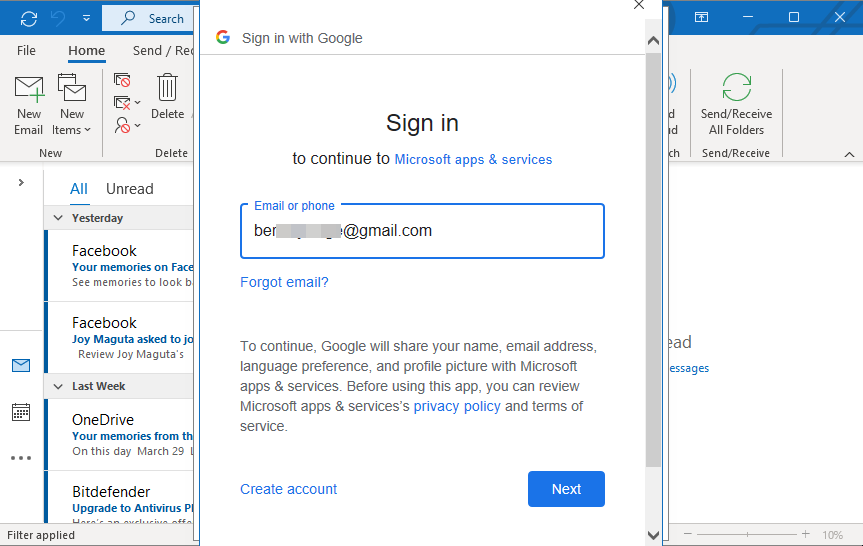Click the Forgot email? link
Screen dimensions: 863x546
coord(284,282)
